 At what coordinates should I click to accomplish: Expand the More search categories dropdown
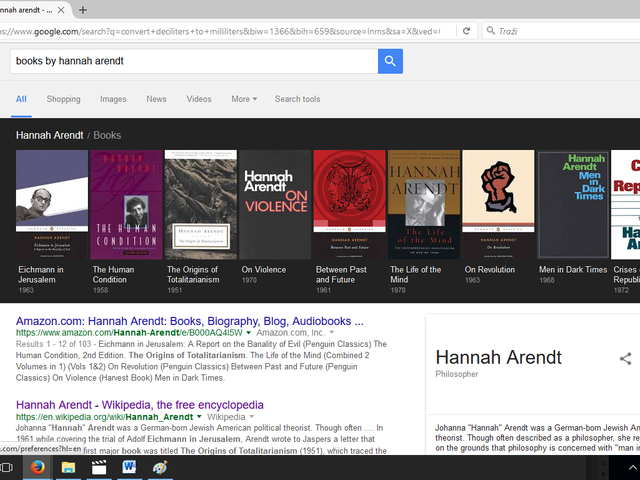pos(244,99)
